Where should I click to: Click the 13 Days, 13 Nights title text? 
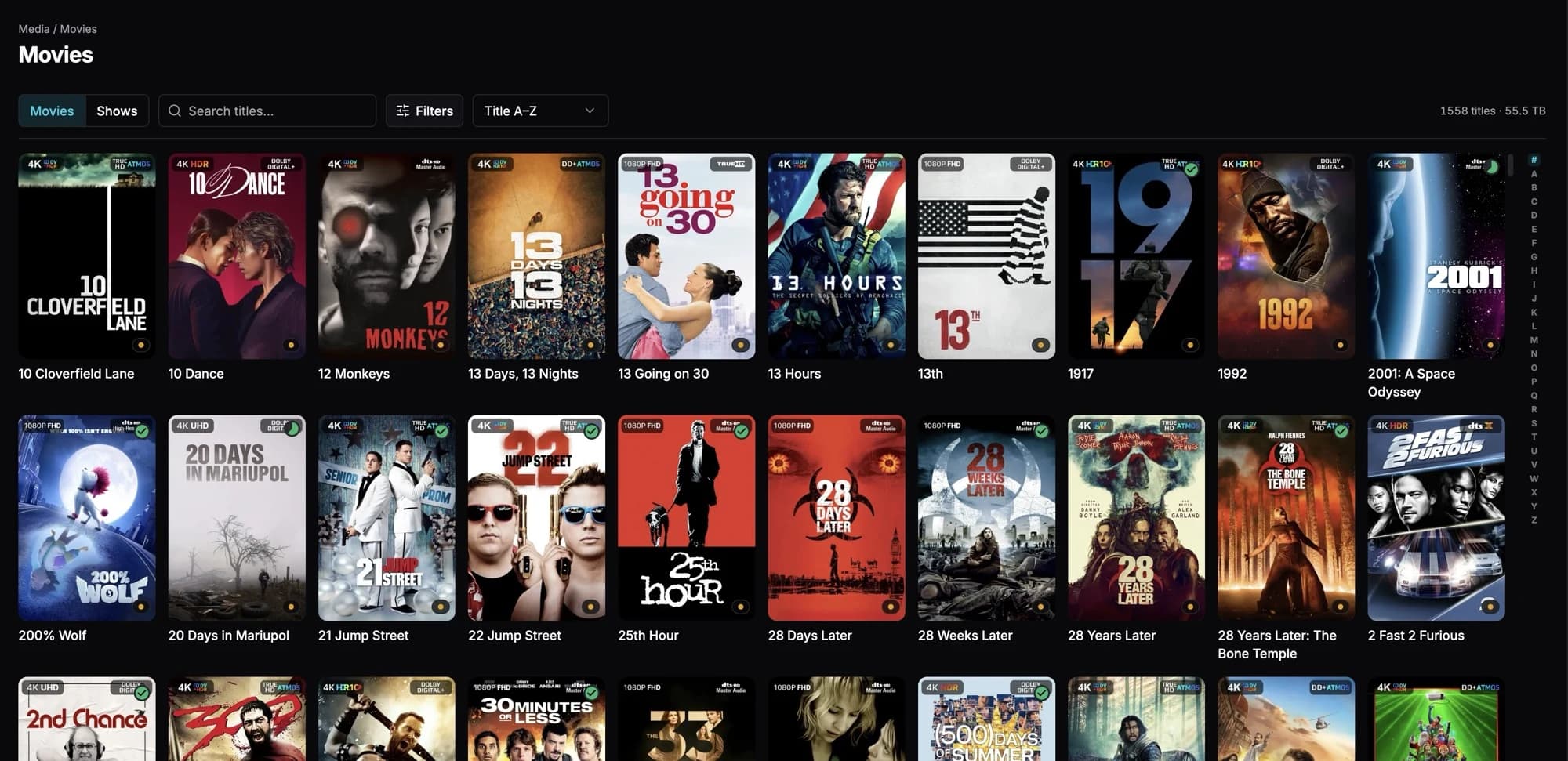pos(523,374)
